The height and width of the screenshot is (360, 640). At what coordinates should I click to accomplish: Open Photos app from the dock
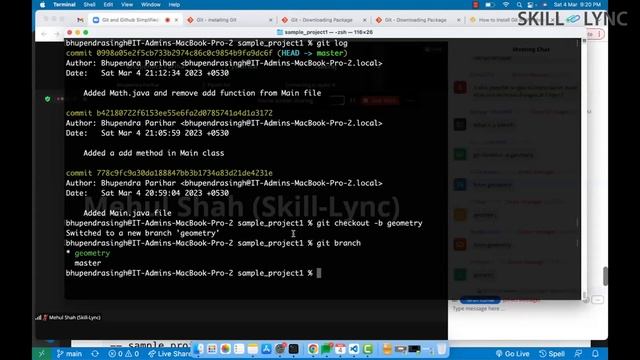(x=225, y=349)
